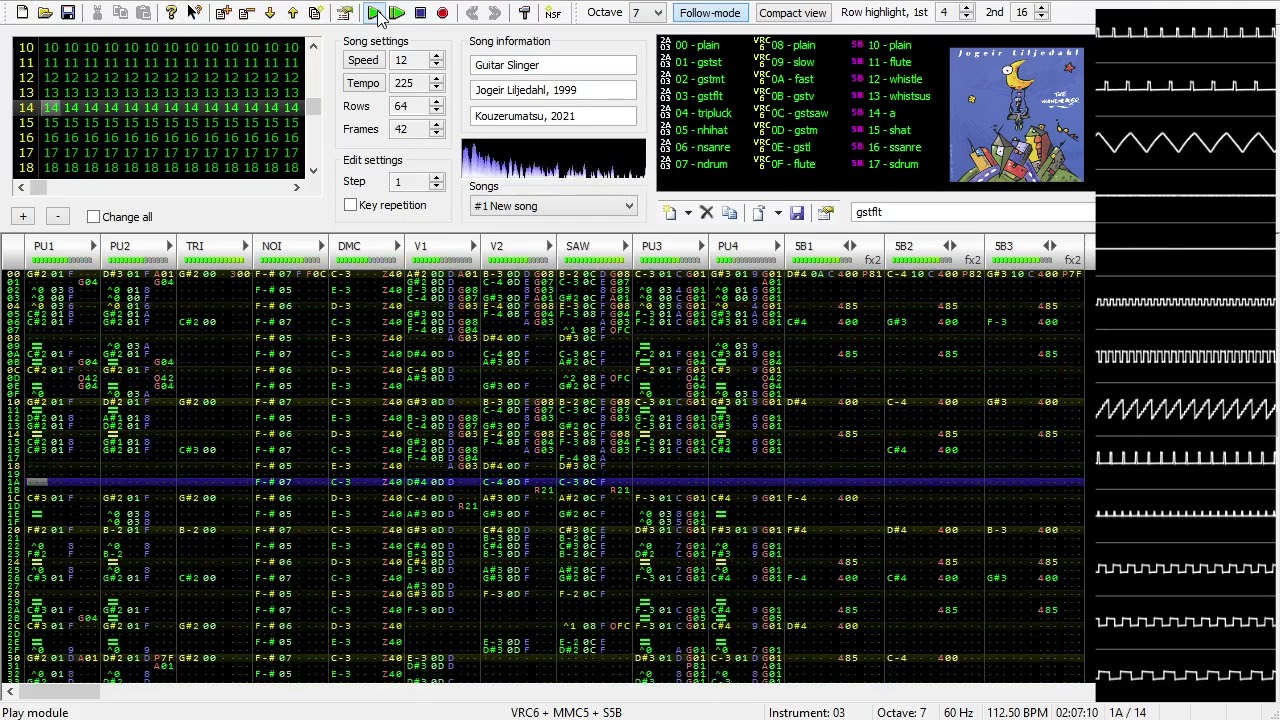Screen dimensions: 1280x720
Task: Adjust the 2nd row highlight spinner
Action: click(1041, 13)
